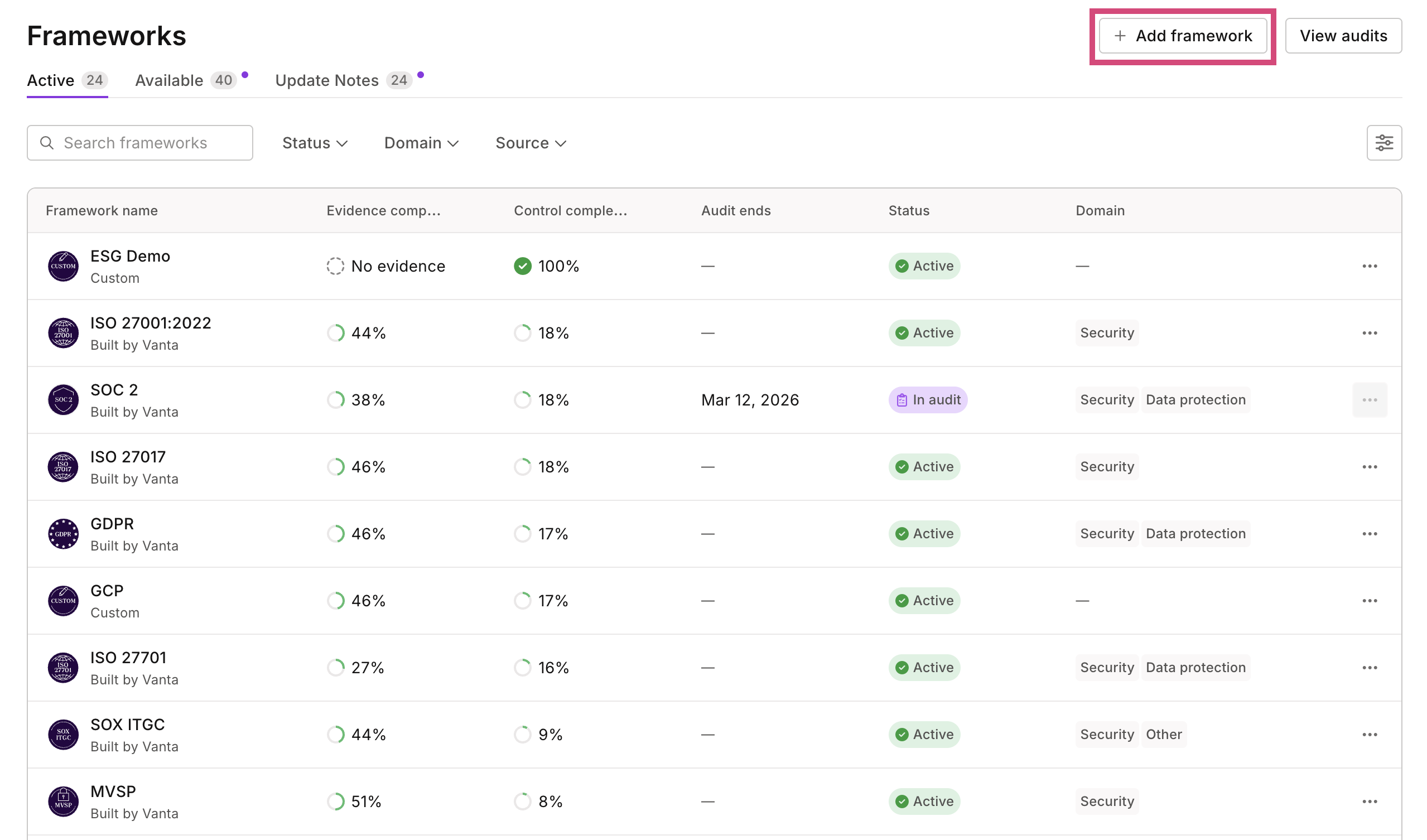Open the GDPR row's three-dot menu
Image resolution: width=1427 pixels, height=840 pixels.
click(x=1369, y=534)
